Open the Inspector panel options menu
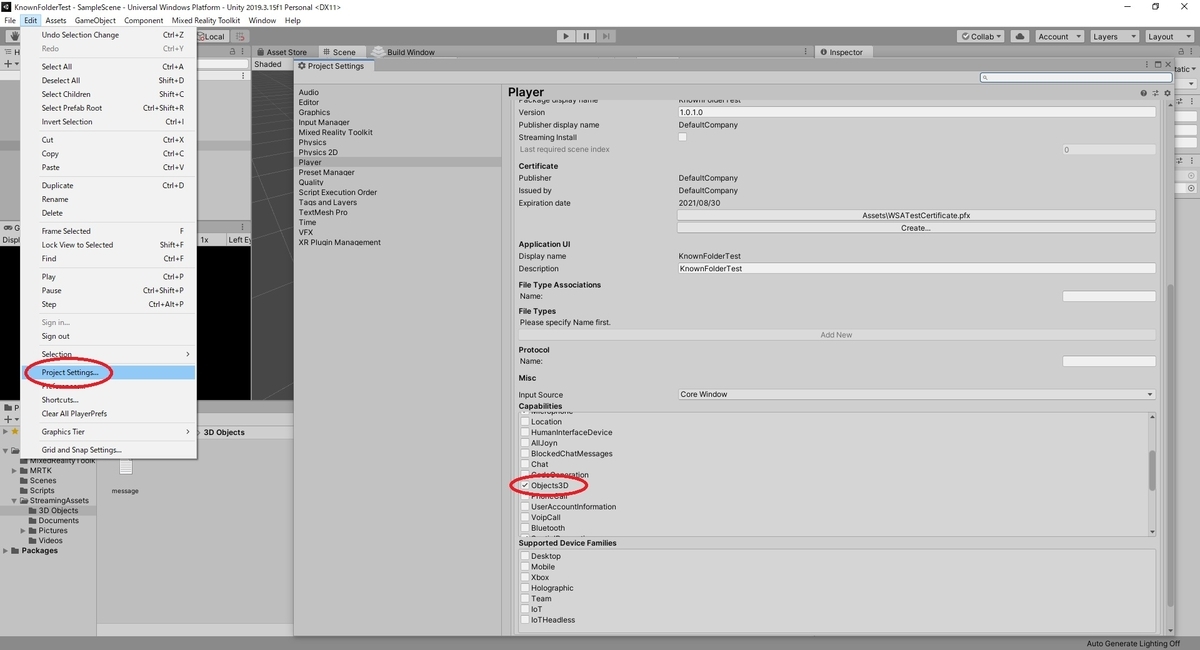Image resolution: width=1200 pixels, height=650 pixels. point(1192,52)
